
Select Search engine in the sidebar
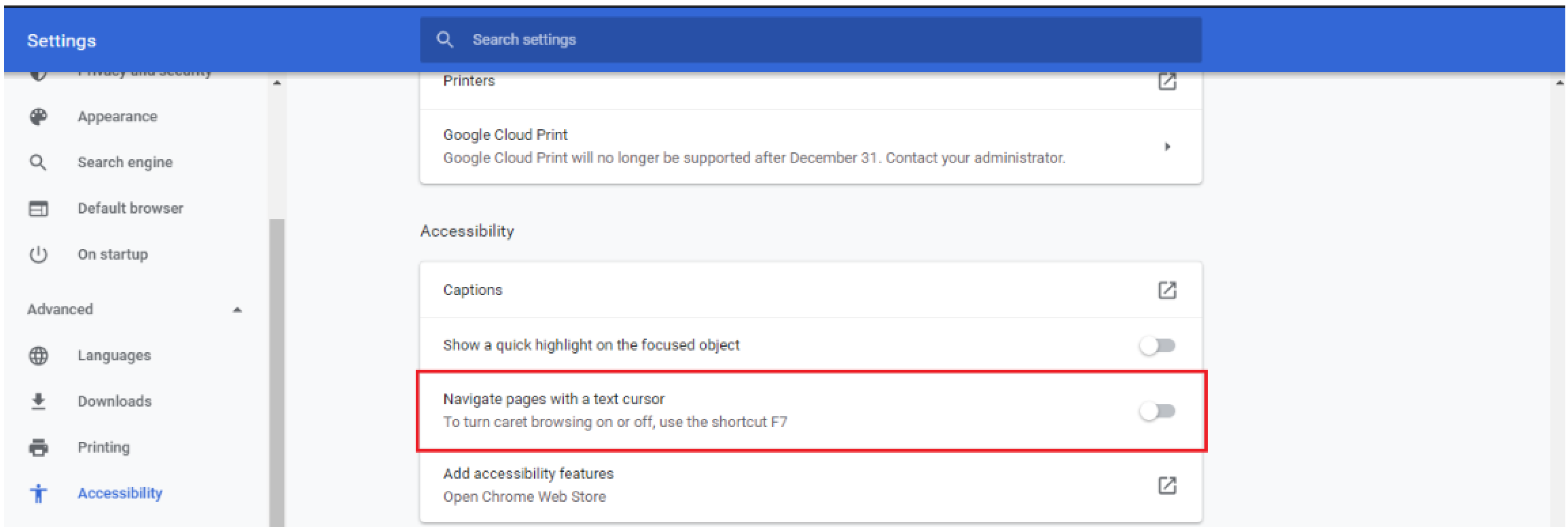(125, 162)
